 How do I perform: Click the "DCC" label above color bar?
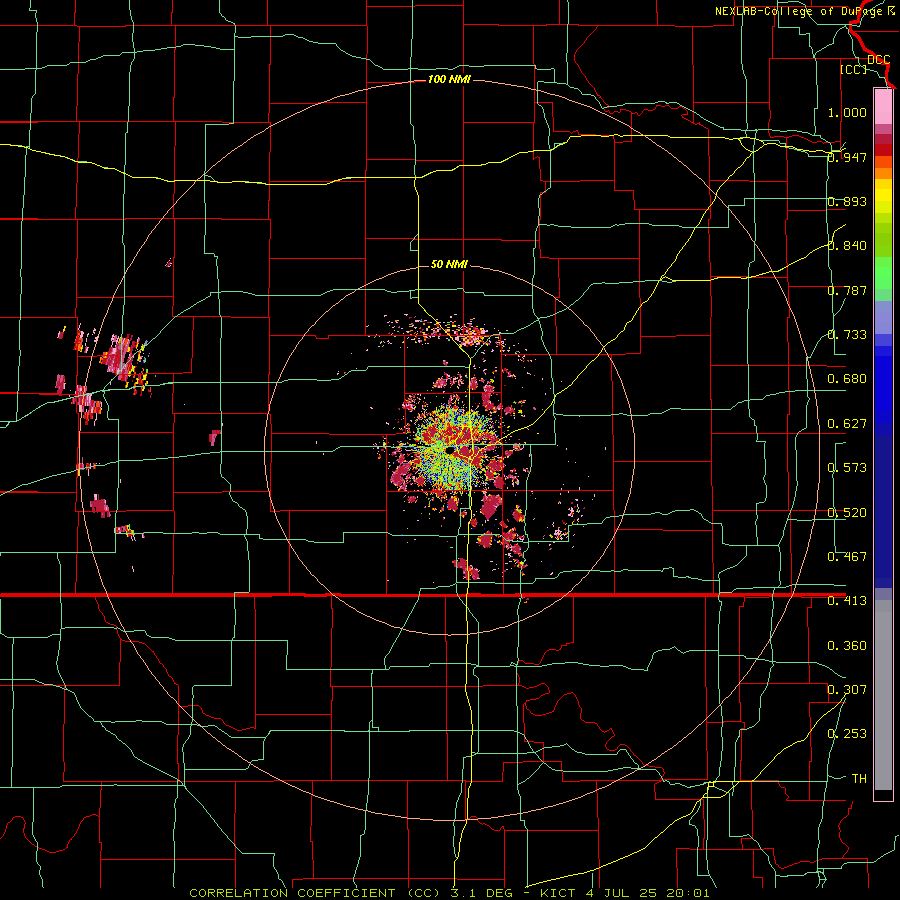[x=878, y=60]
